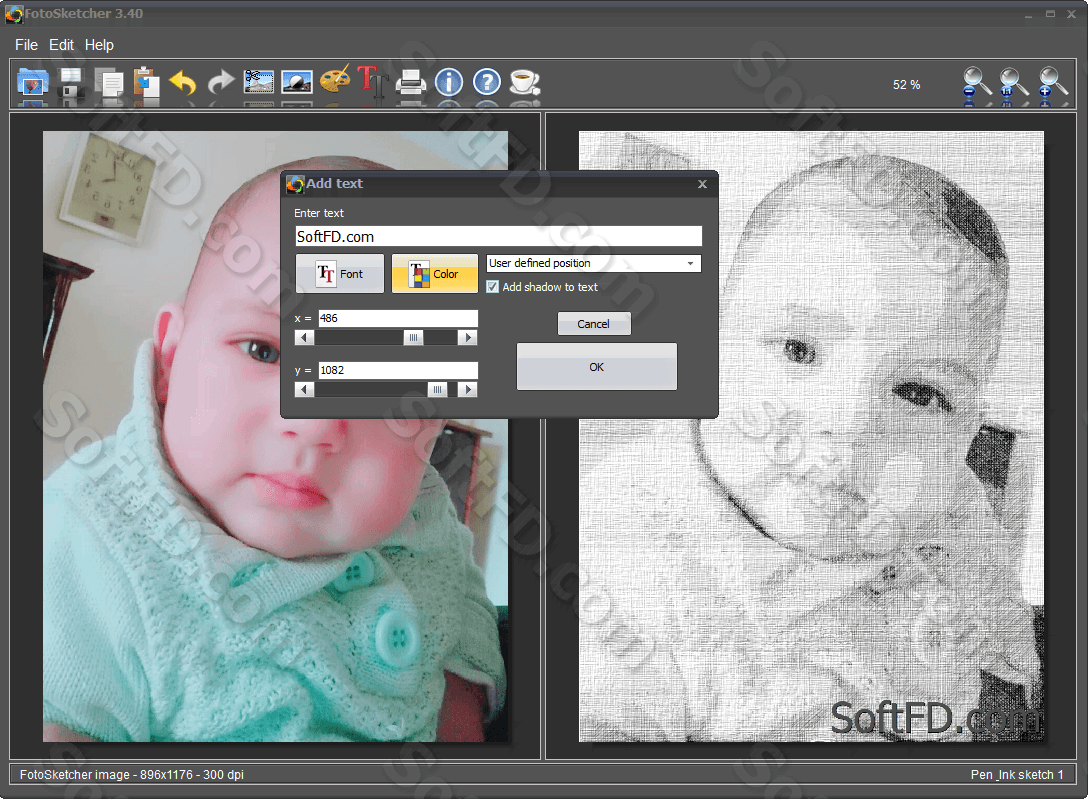Print the image with the printer icon
The image size is (1088, 799).
pos(411,83)
